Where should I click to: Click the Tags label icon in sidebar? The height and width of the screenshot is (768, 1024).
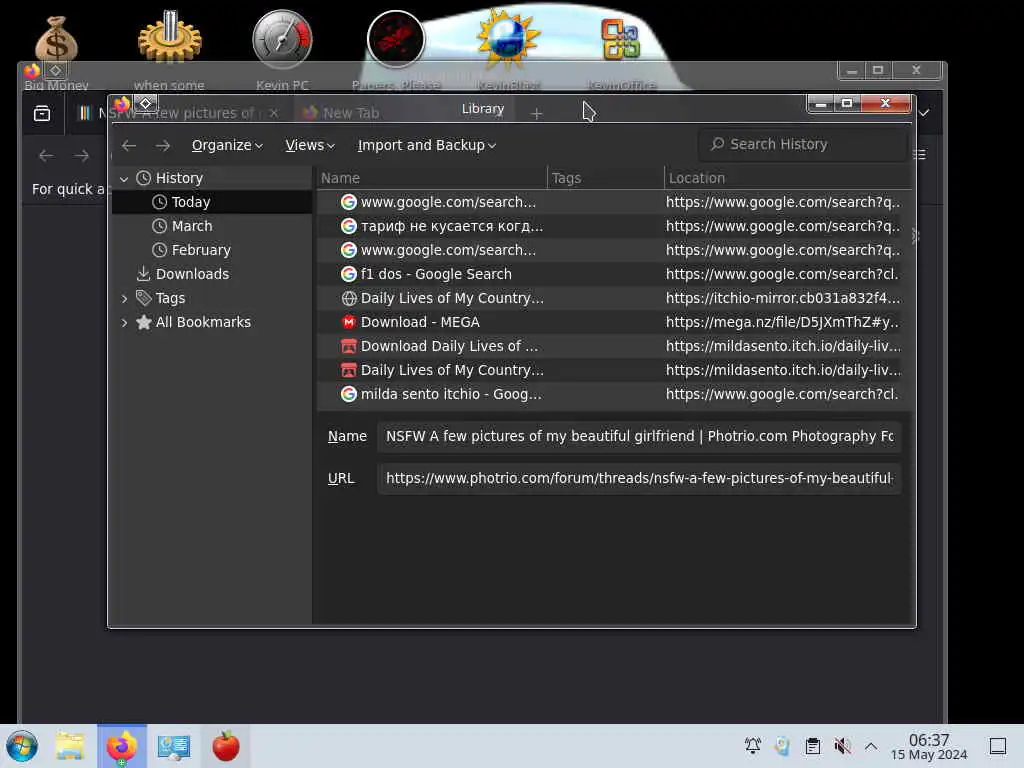(x=144, y=298)
